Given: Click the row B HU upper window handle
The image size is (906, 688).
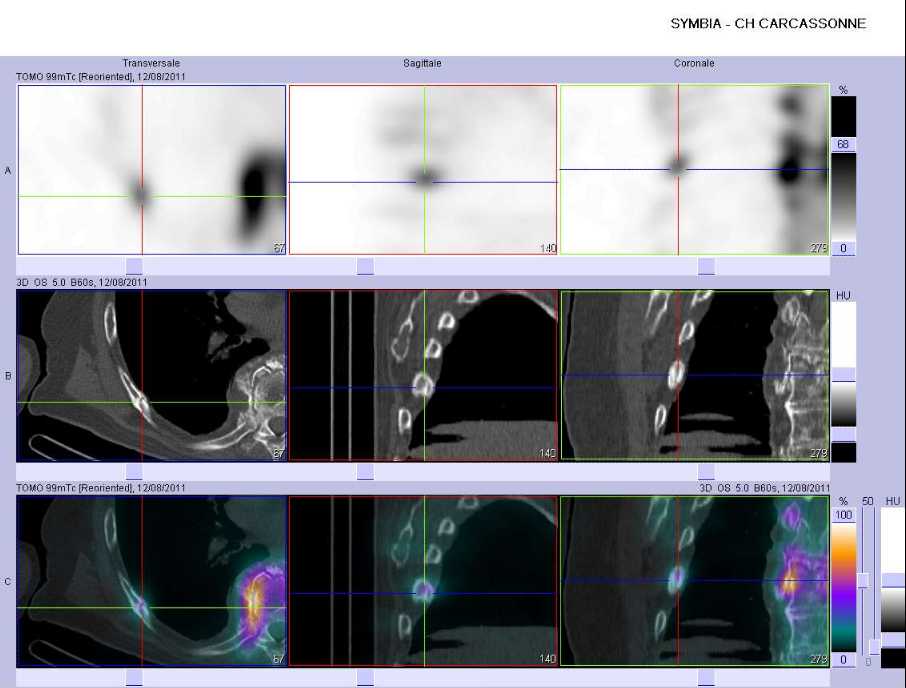Looking at the screenshot, I should (843, 375).
